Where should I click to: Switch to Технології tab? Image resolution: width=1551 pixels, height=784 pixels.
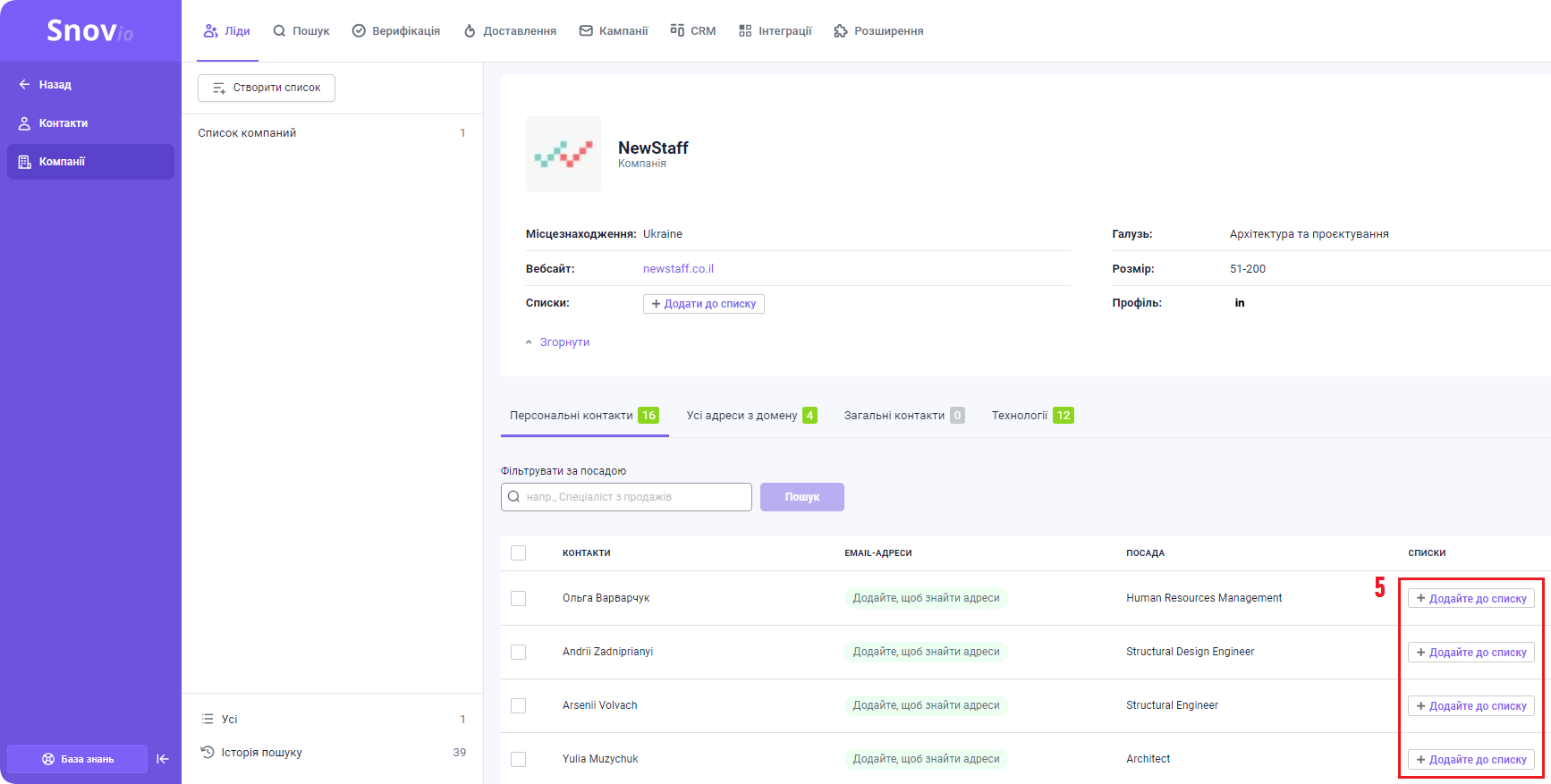(1032, 416)
